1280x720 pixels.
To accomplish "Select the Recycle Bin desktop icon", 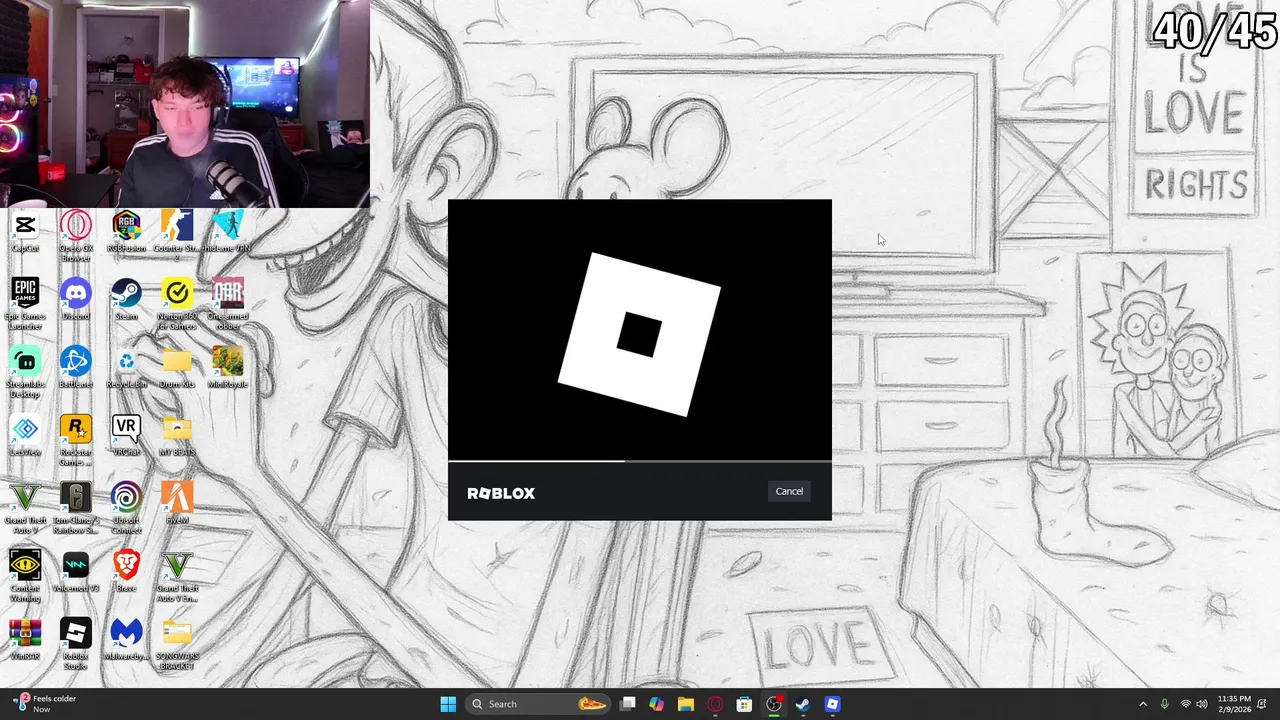I will click(126, 369).
